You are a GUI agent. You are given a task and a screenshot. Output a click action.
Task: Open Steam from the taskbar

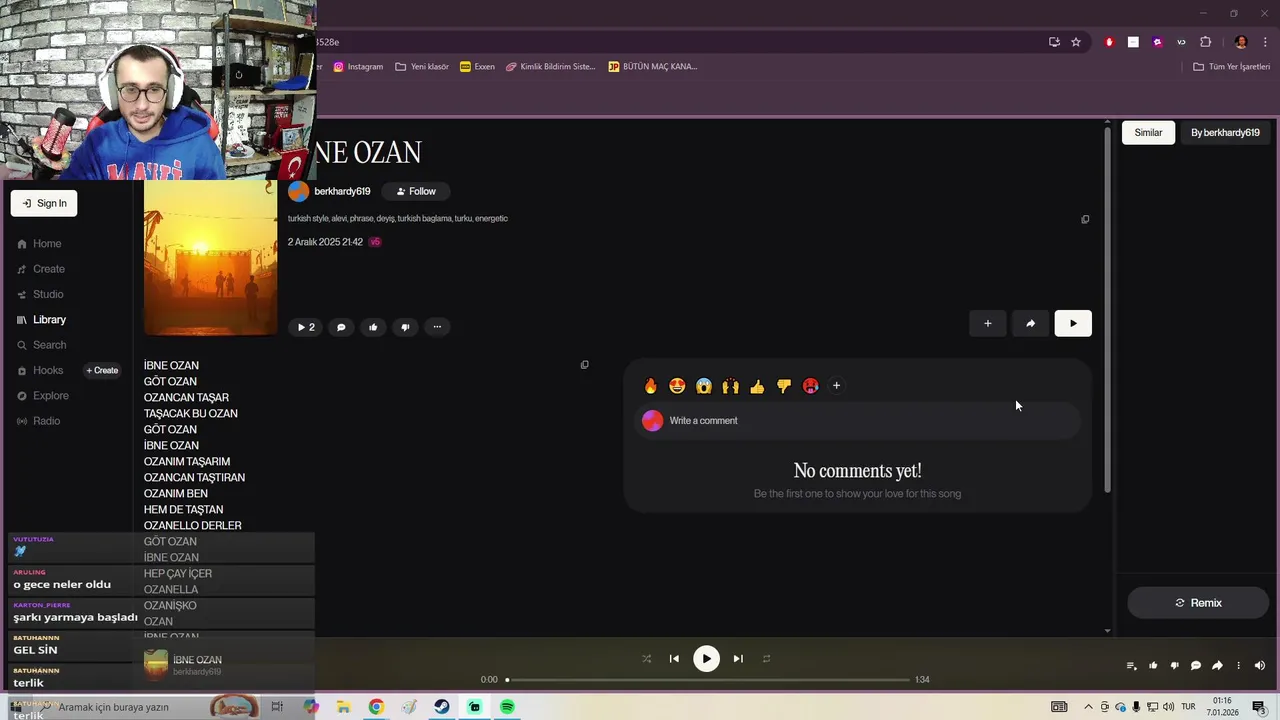click(441, 707)
